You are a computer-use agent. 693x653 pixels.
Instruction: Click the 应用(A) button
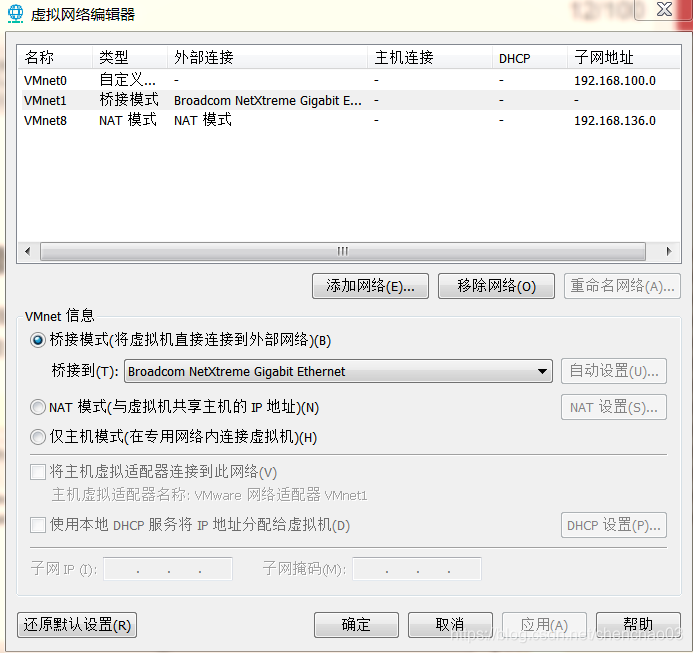pos(544,625)
